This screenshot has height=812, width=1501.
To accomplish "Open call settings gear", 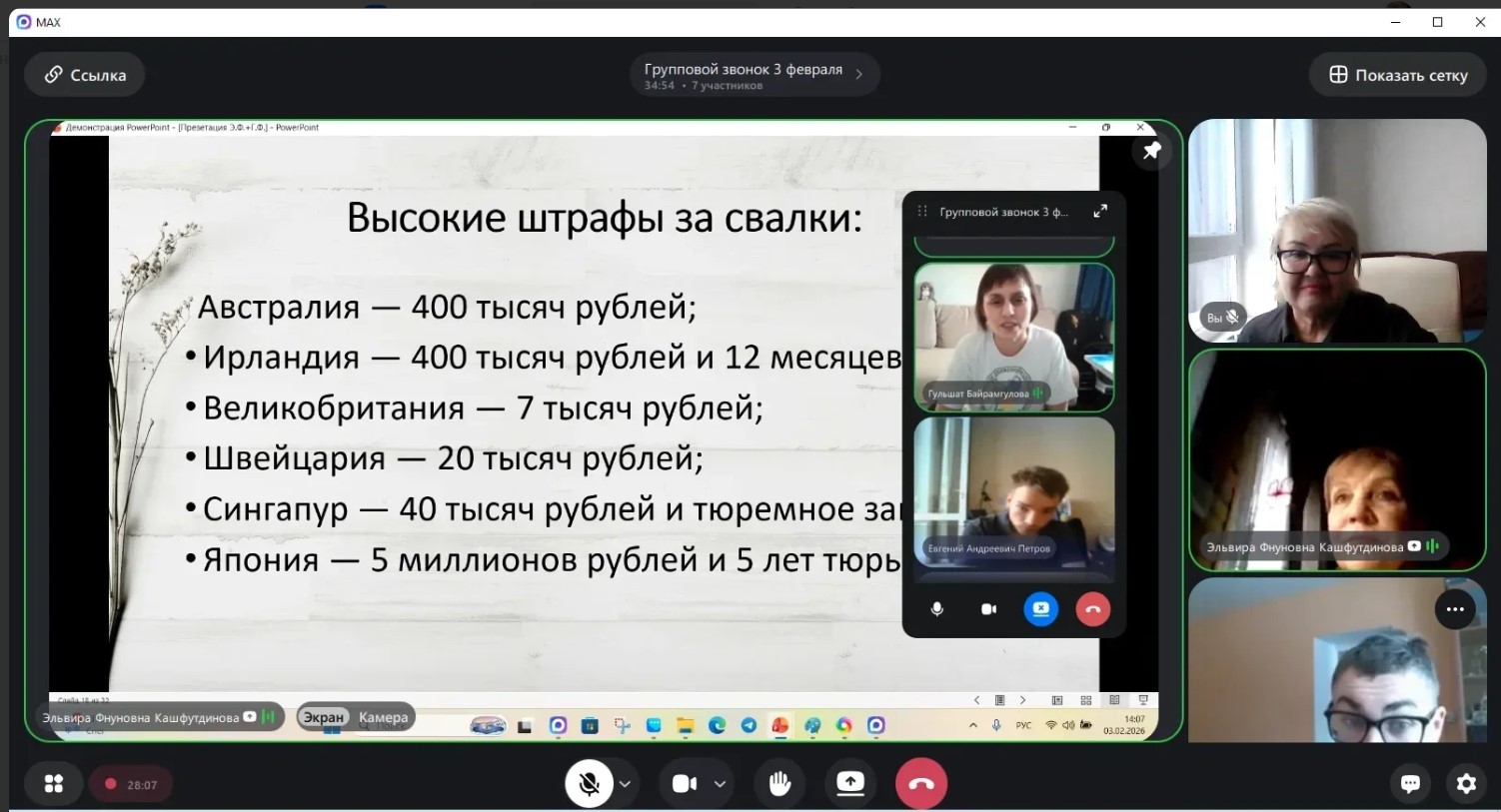I will pyautogui.click(x=1466, y=784).
